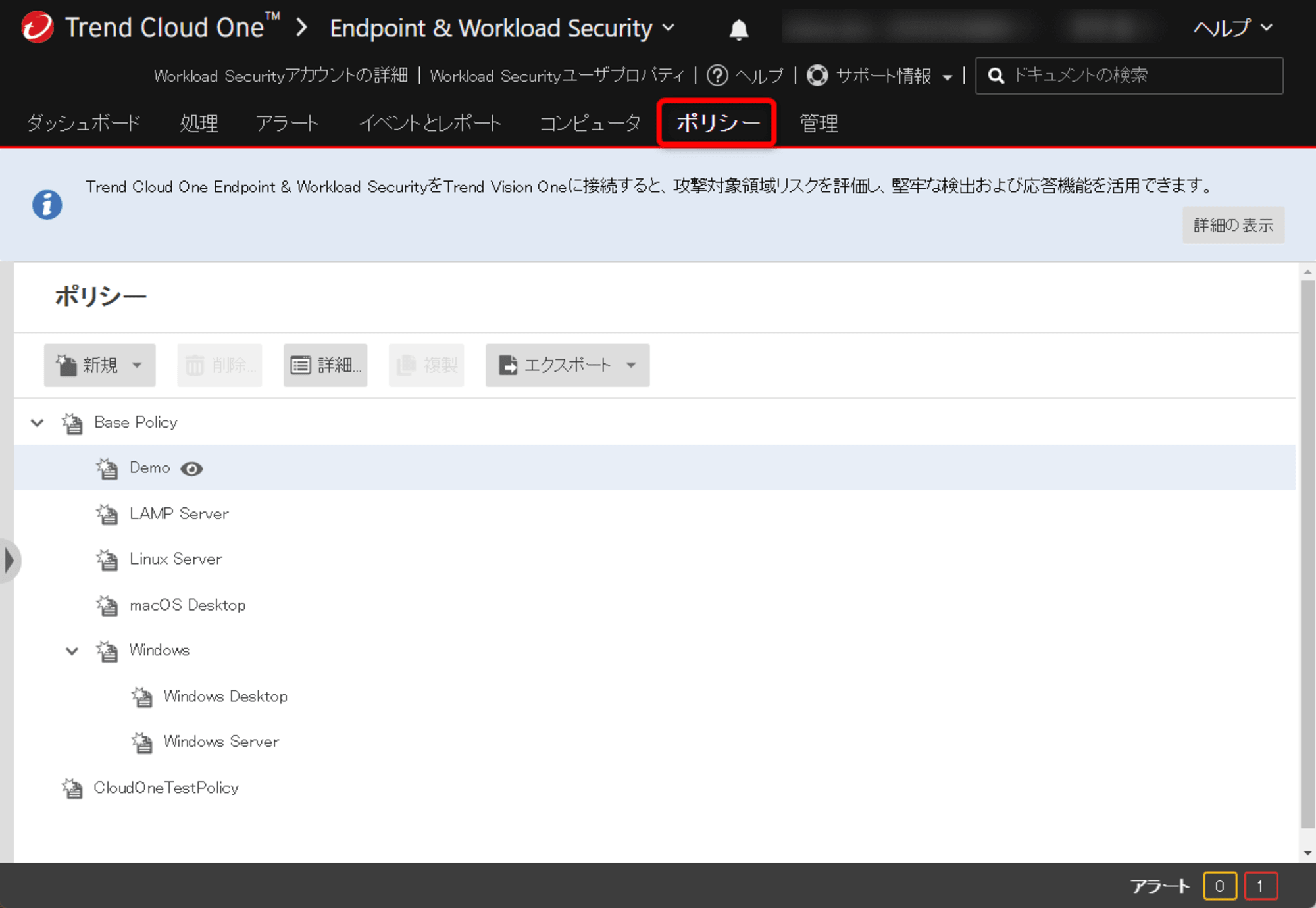Select the LAMP Server policy item
1316x908 pixels.
click(x=178, y=513)
